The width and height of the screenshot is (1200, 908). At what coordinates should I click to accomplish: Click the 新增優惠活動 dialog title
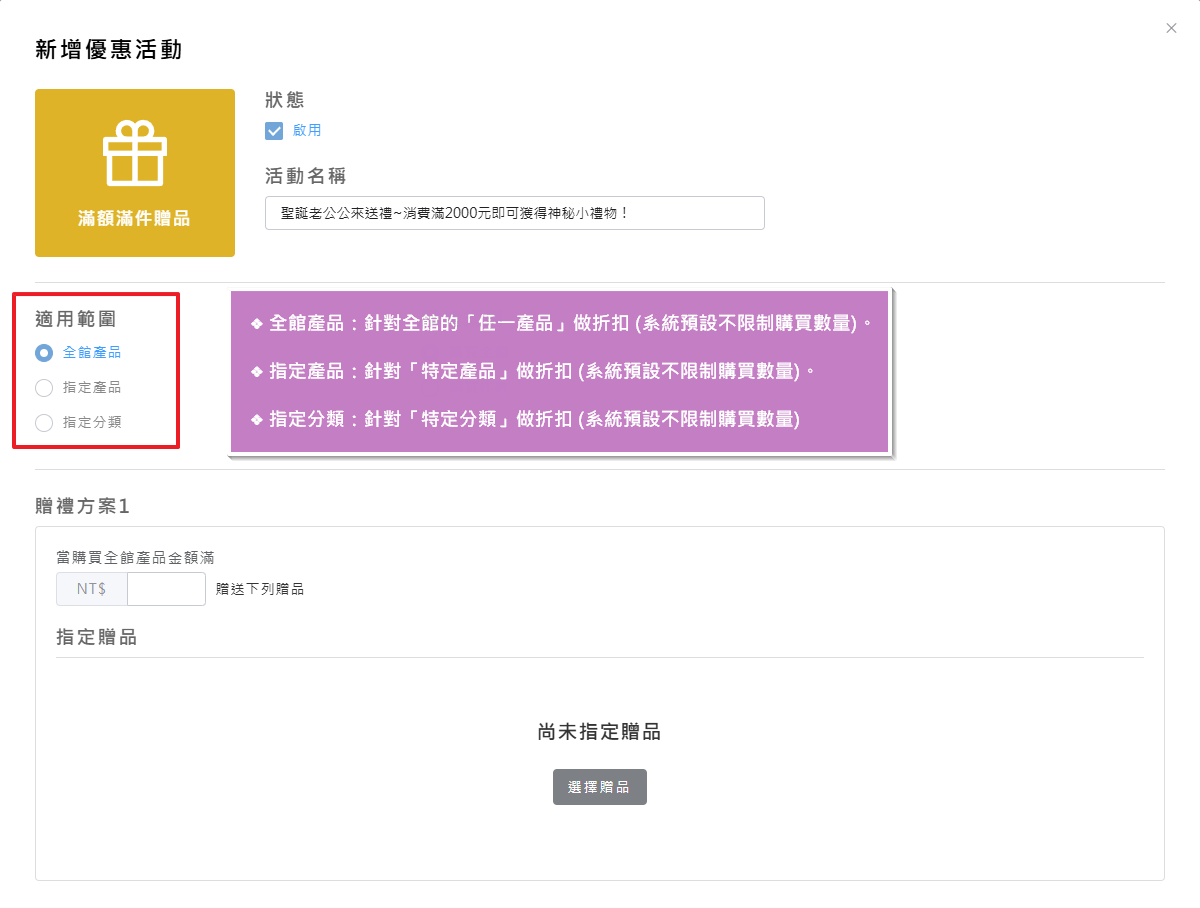coord(109,49)
